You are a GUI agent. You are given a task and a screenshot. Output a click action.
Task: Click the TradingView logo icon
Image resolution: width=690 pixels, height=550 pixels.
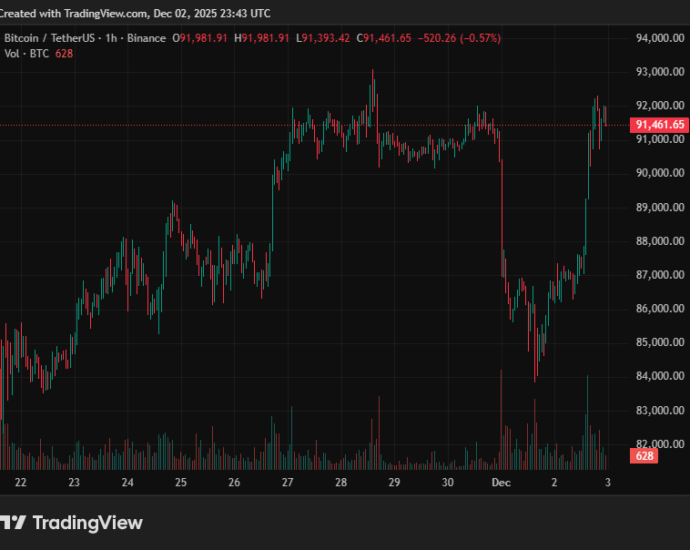(13, 523)
